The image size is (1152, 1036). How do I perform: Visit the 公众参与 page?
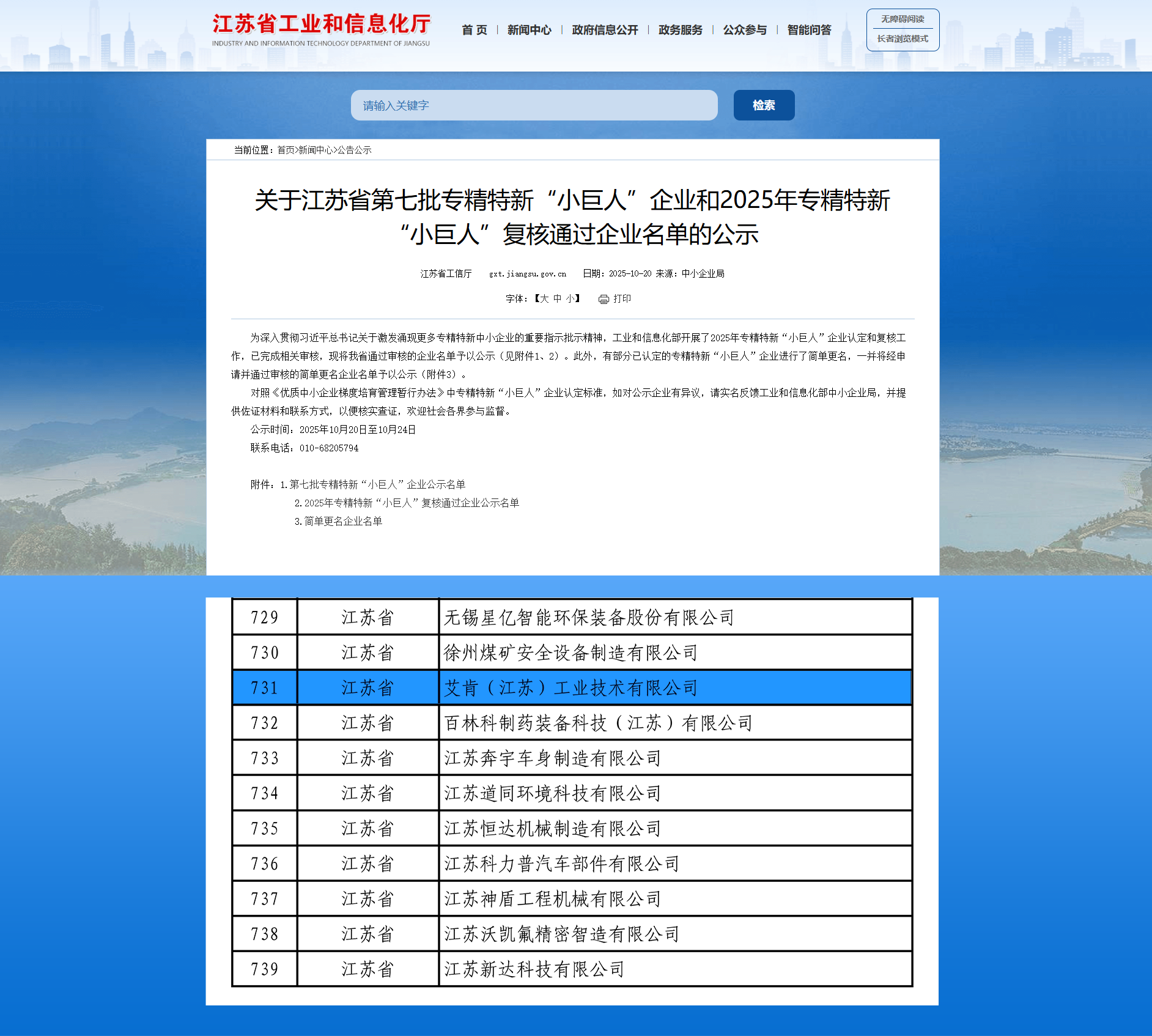point(745,29)
